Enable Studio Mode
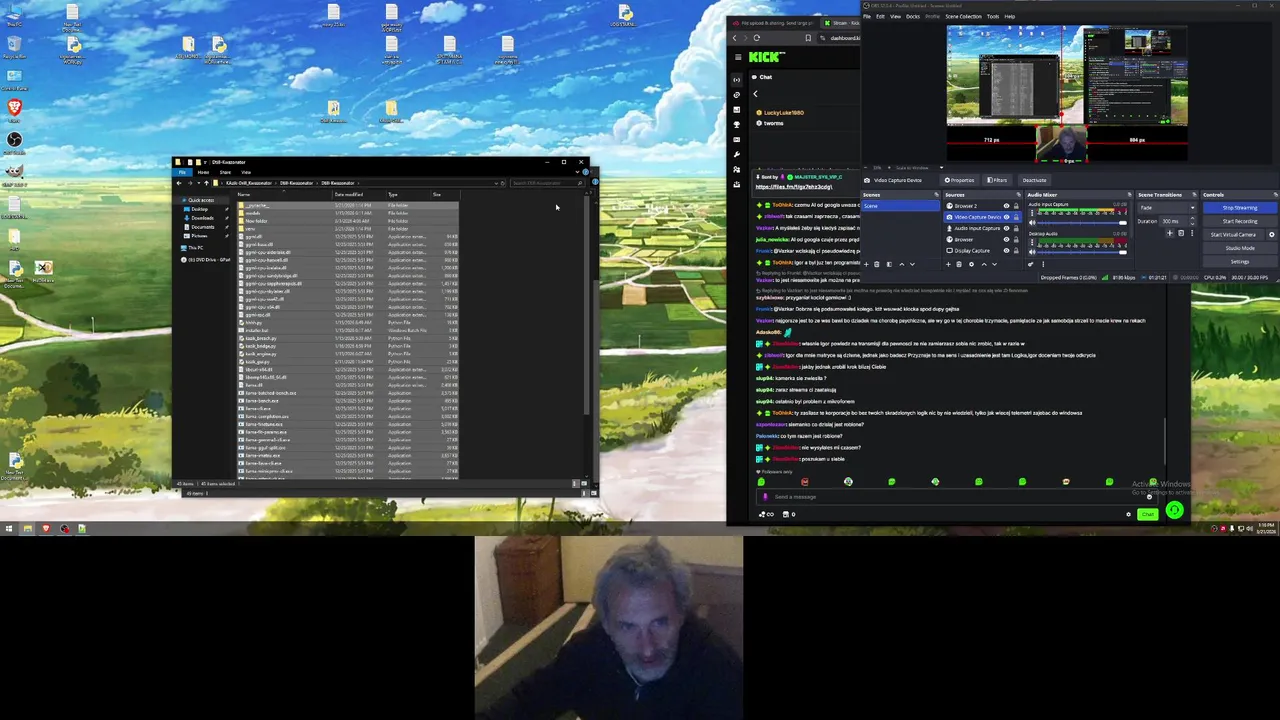Viewport: 1280px width, 720px height. point(1240,248)
